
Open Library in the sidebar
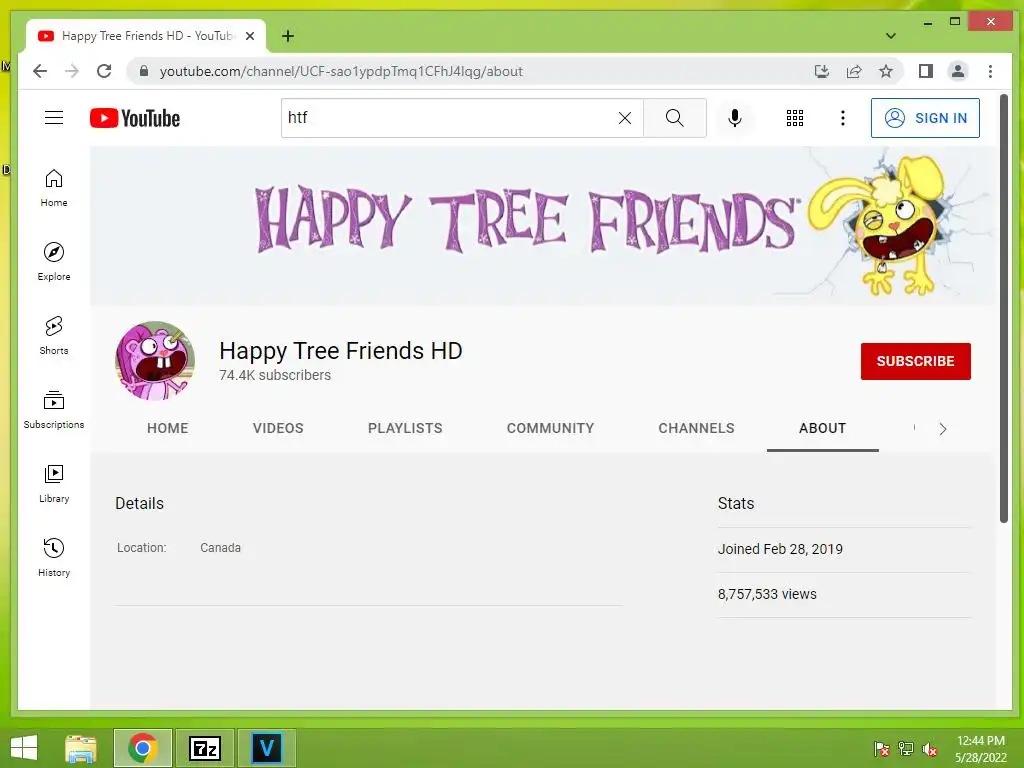54,483
